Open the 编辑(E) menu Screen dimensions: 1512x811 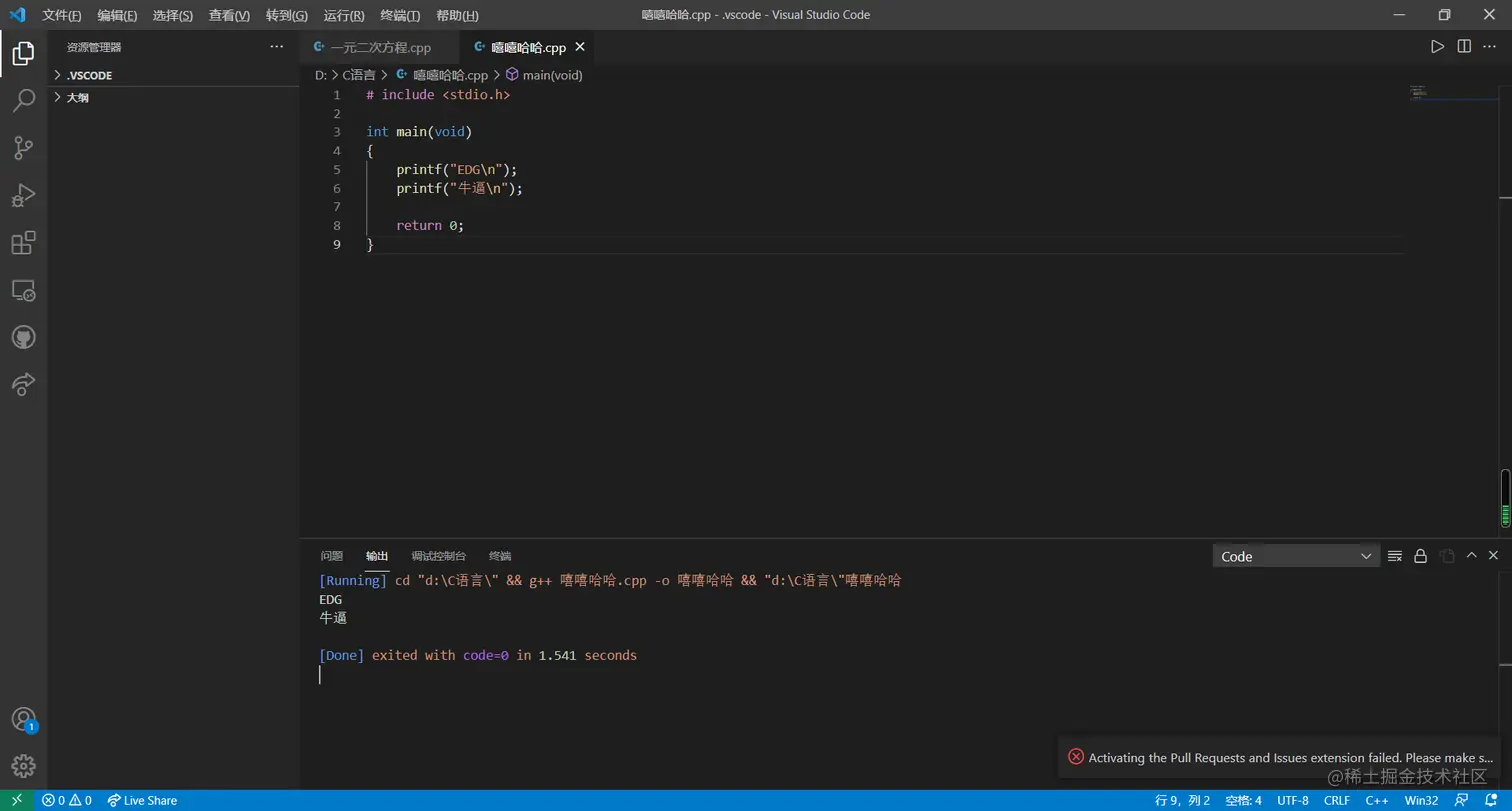117,15
